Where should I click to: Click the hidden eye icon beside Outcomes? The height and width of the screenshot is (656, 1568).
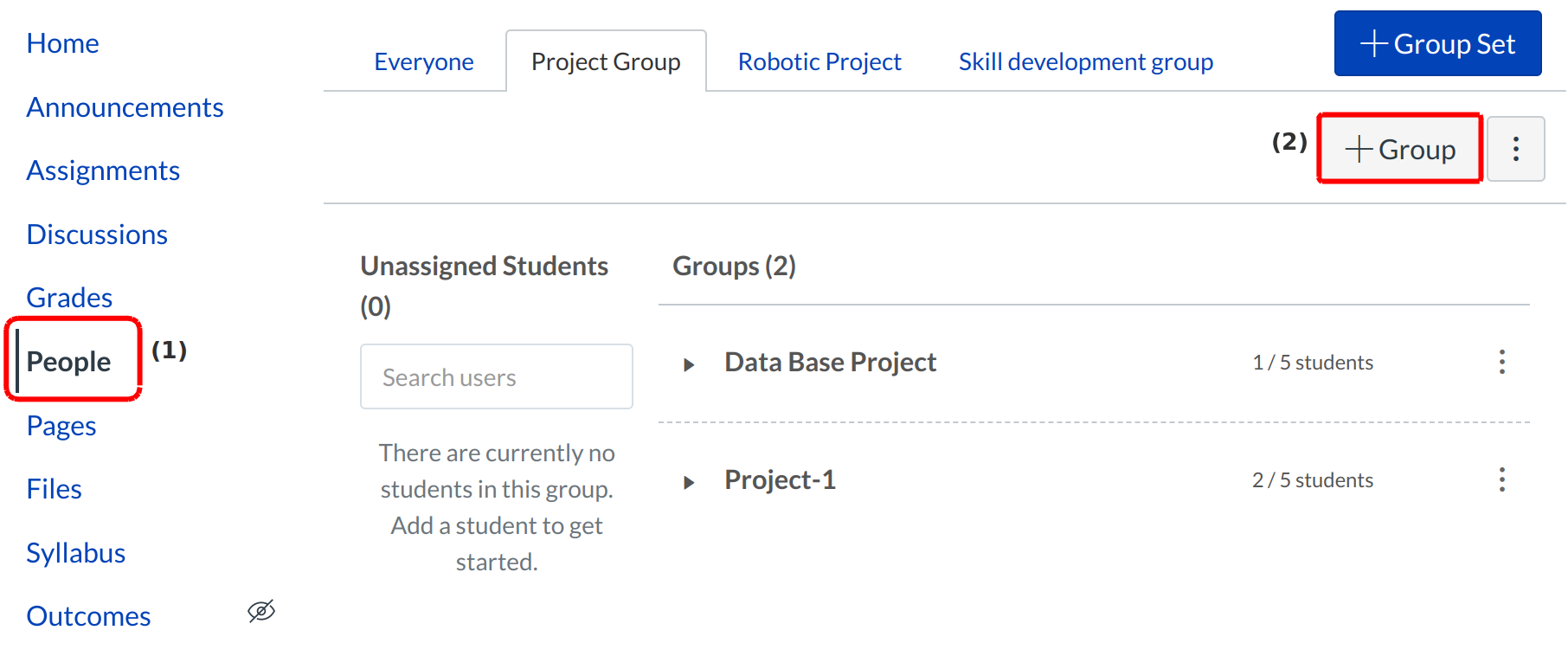tap(260, 612)
